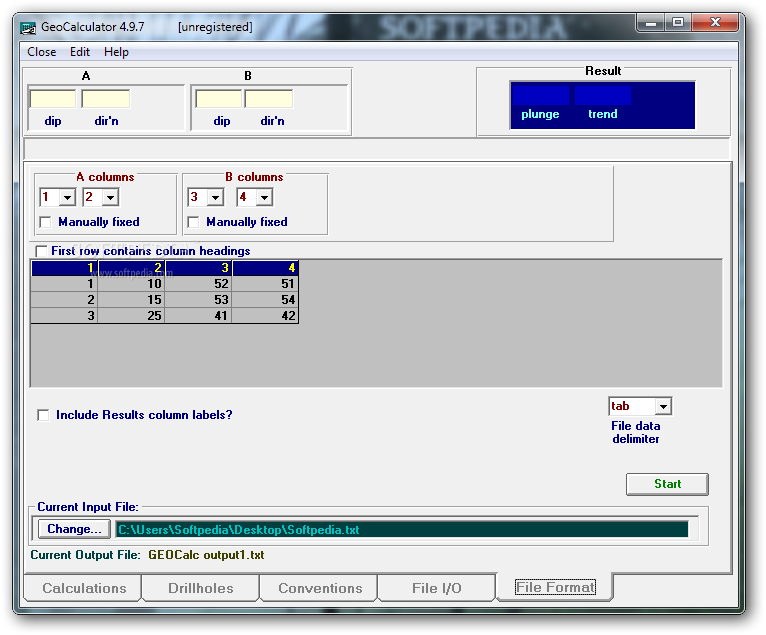The height and width of the screenshot is (635, 766).
Task: Expand the A columns second dropdown showing 2
Action: [110, 198]
